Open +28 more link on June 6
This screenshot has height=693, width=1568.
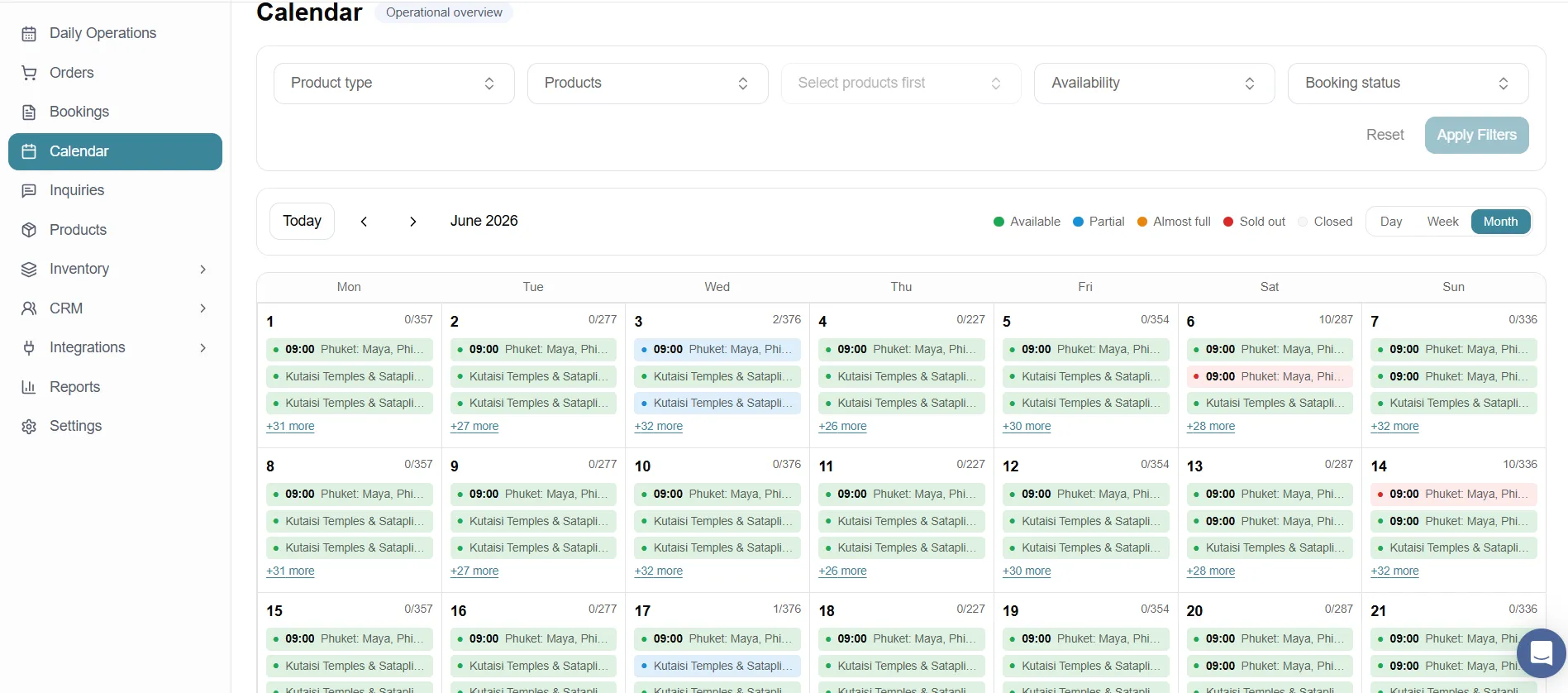[x=1211, y=427]
